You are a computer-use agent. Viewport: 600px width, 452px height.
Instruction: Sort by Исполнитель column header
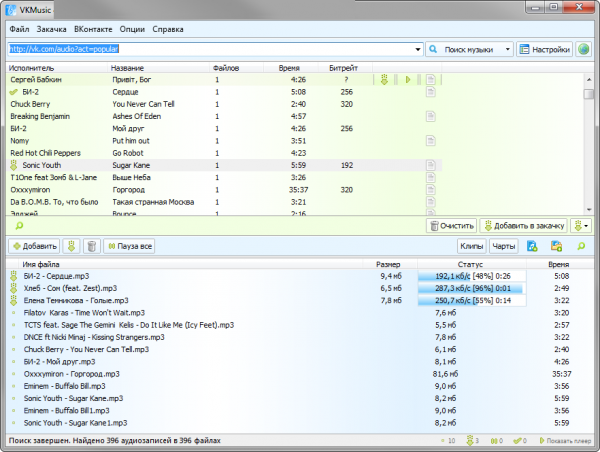coord(57,68)
